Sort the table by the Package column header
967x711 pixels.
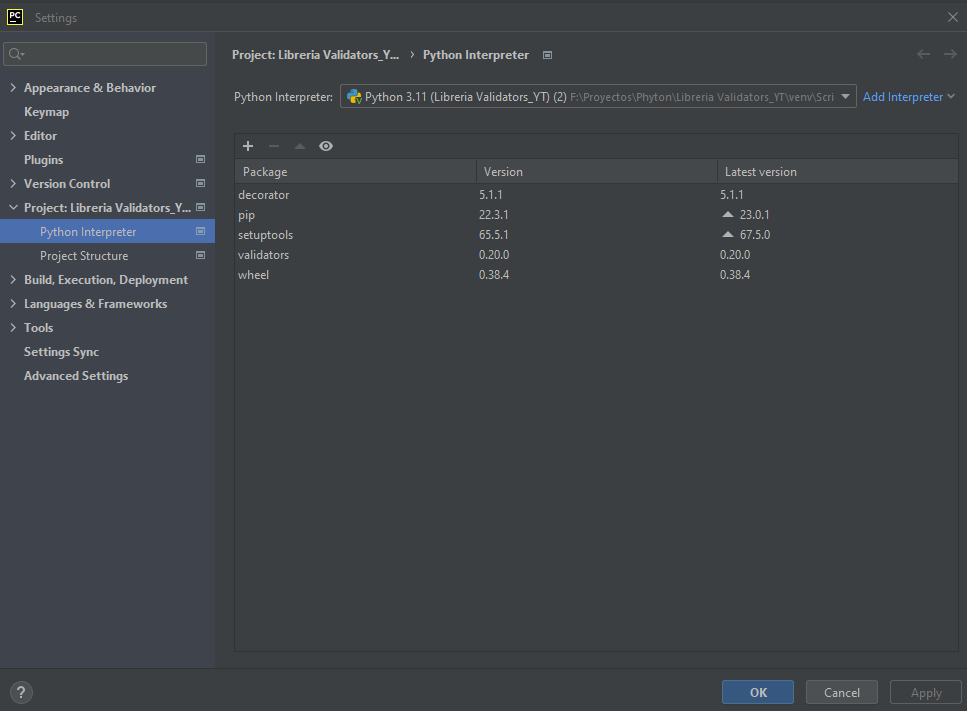(x=264, y=171)
